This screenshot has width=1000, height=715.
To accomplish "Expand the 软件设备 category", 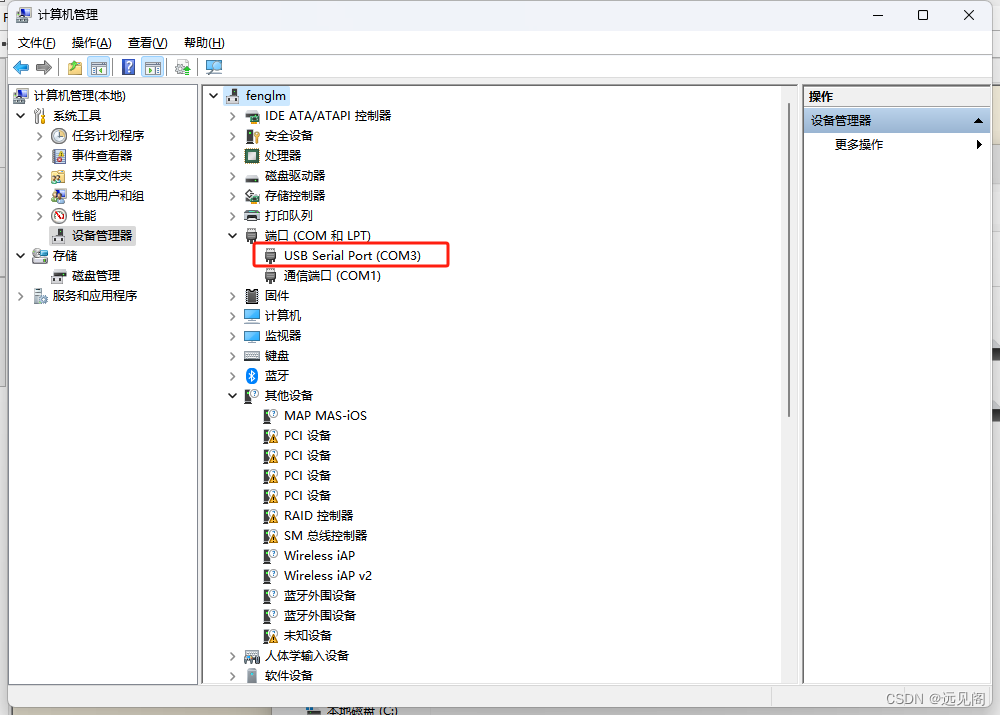I will coord(233,675).
